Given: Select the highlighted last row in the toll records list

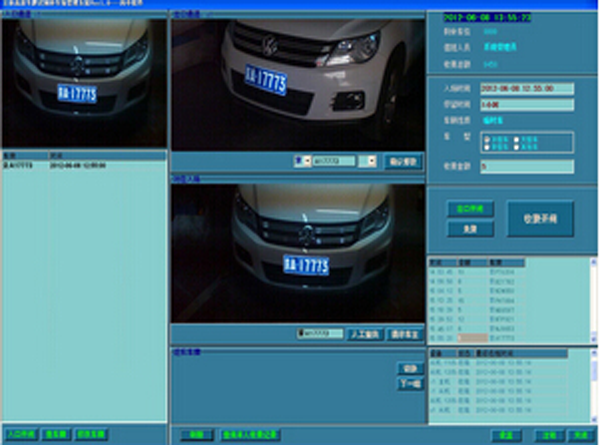Looking at the screenshot, I should [x=477, y=338].
